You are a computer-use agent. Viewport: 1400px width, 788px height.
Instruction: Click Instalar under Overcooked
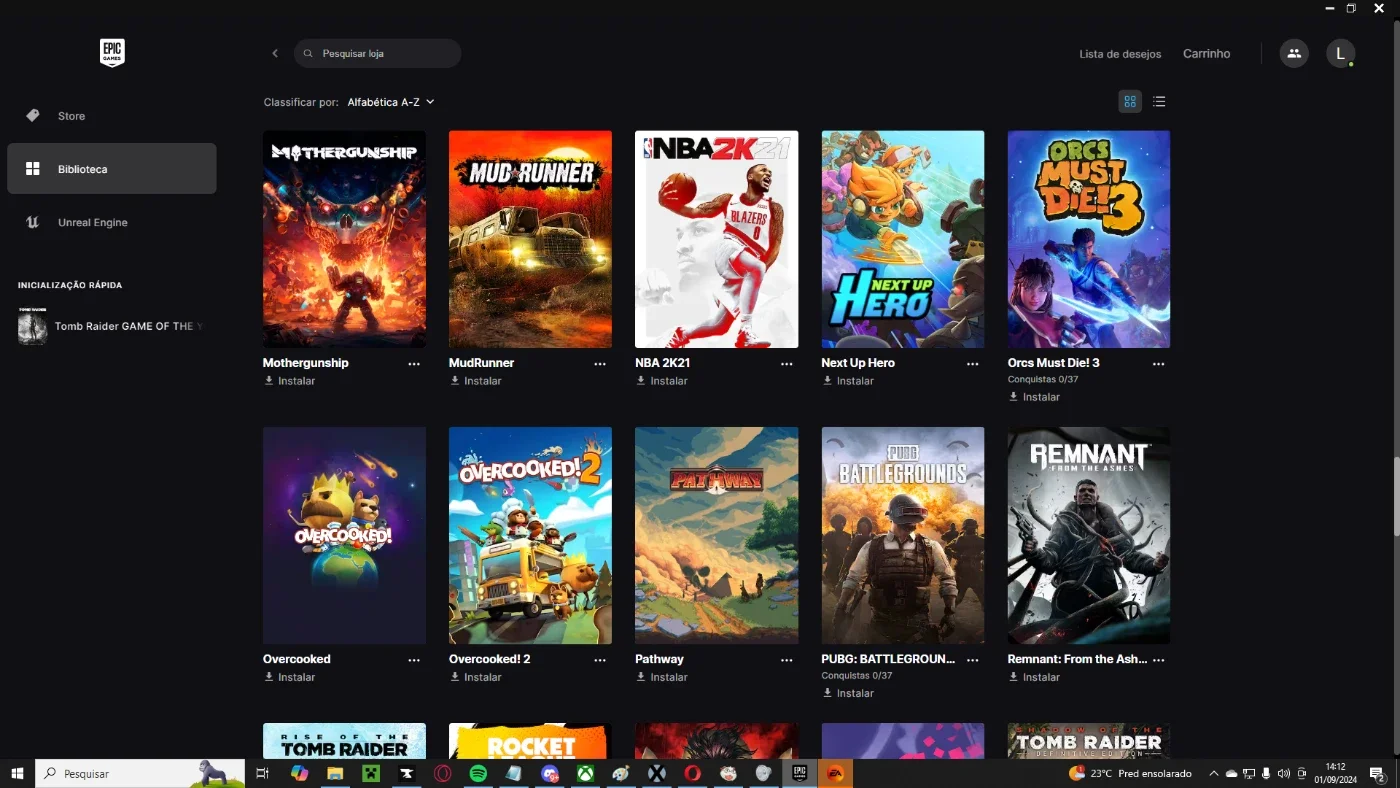289,677
